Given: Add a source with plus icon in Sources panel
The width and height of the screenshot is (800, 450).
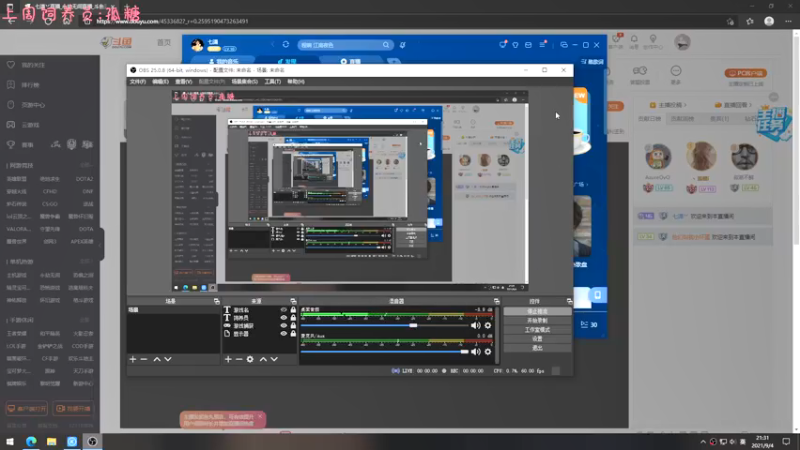Looking at the screenshot, I should click(228, 359).
